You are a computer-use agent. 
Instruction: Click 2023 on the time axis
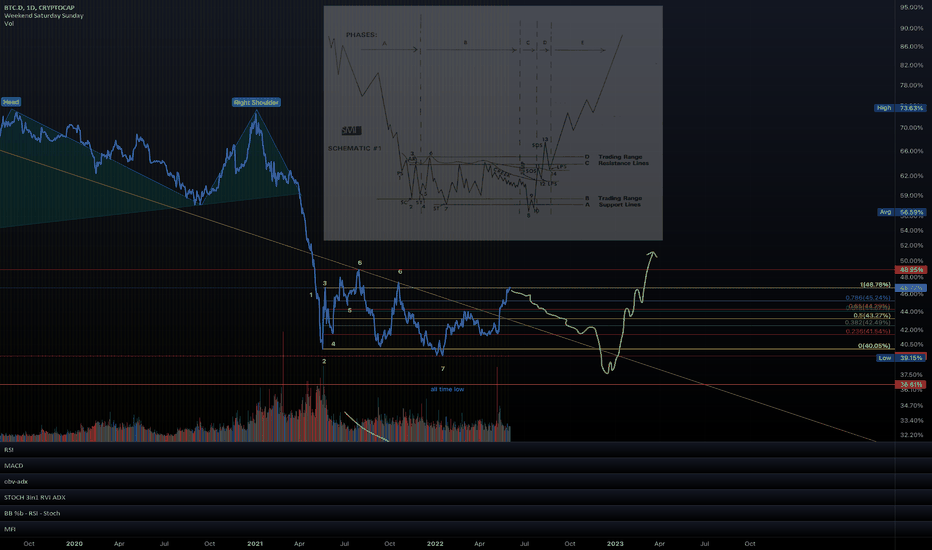point(615,543)
